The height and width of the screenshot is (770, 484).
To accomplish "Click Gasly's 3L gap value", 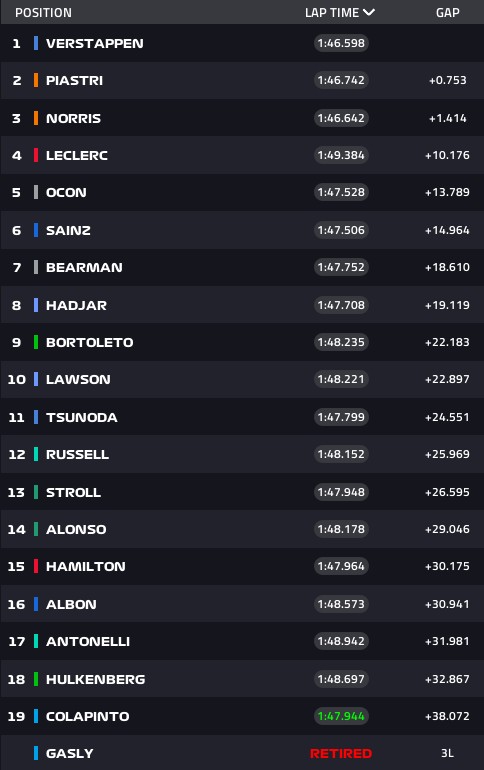I will point(447,753).
